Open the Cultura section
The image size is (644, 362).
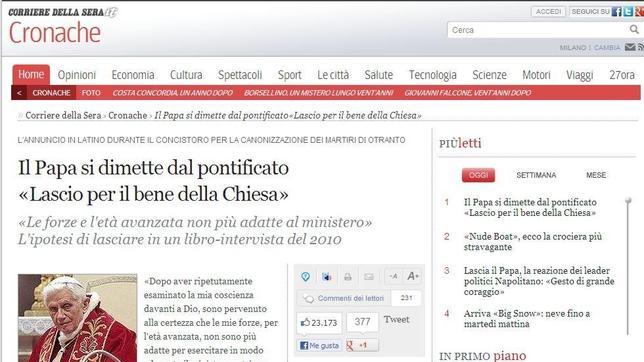(x=186, y=75)
